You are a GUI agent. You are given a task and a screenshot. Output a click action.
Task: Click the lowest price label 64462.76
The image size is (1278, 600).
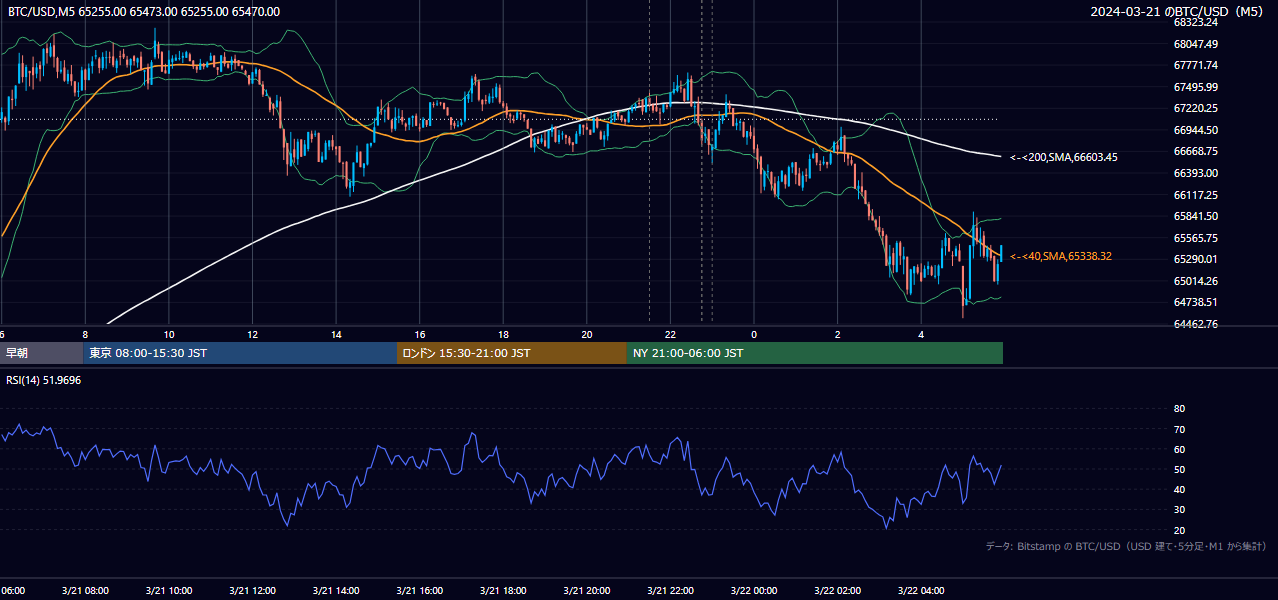(1196, 324)
